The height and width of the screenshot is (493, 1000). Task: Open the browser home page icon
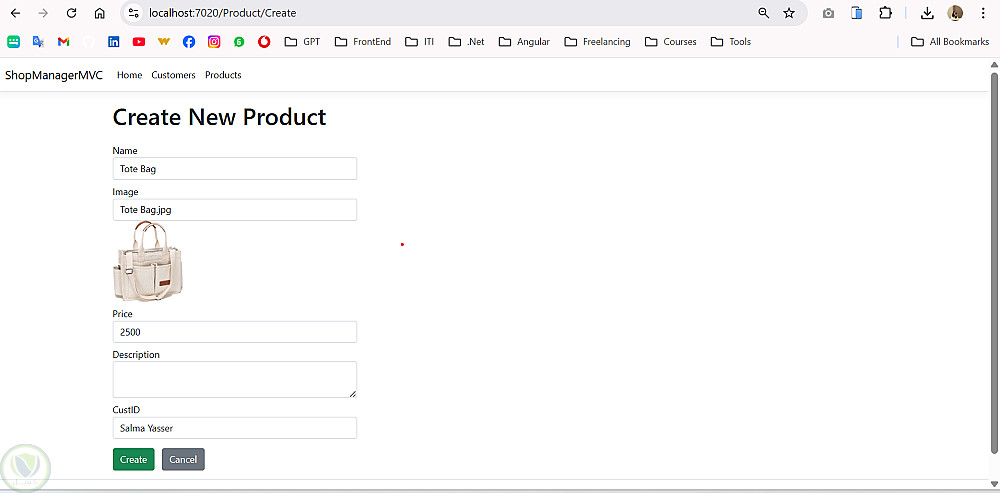point(99,13)
